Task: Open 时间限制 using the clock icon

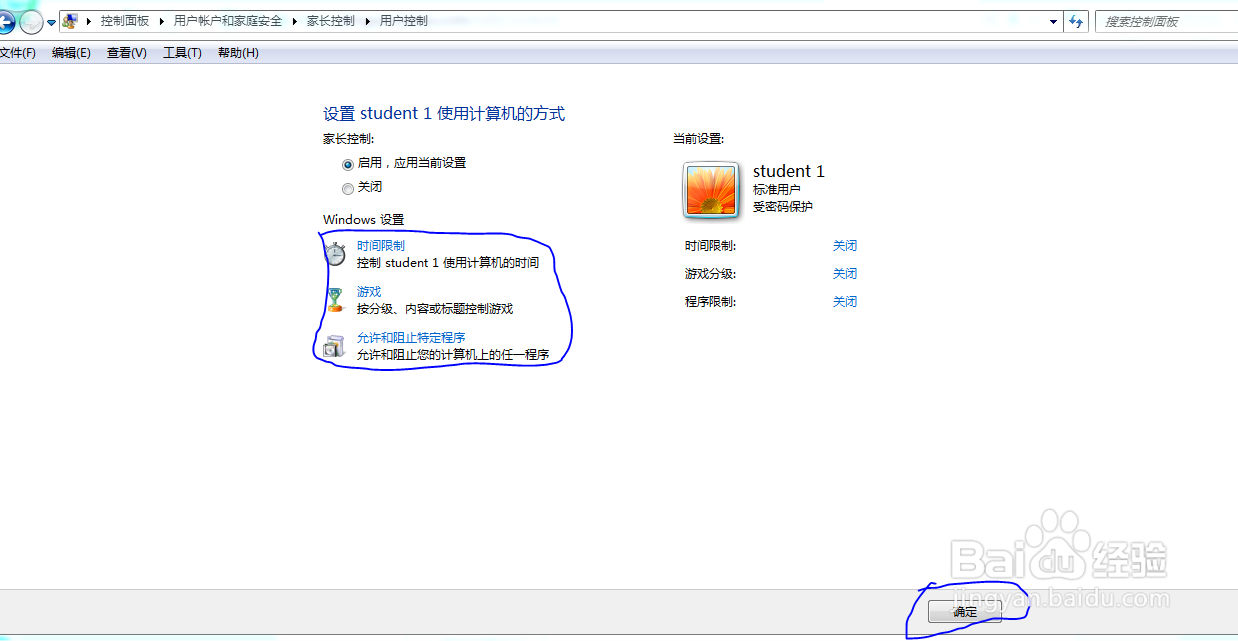Action: pyautogui.click(x=335, y=251)
